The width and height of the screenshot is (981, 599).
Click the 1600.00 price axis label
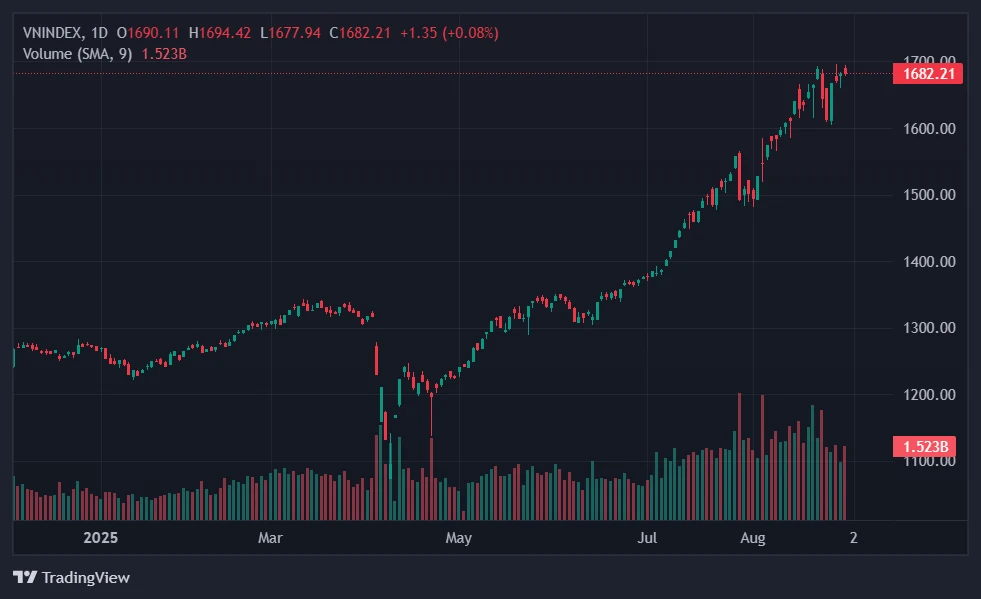tap(926, 129)
